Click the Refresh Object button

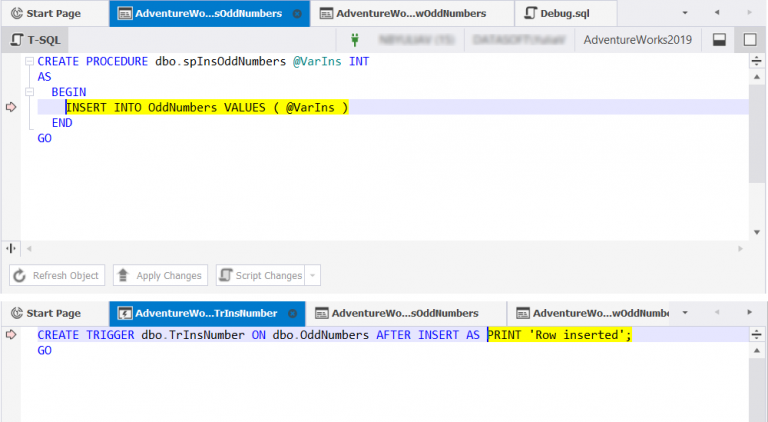[x=56, y=276]
